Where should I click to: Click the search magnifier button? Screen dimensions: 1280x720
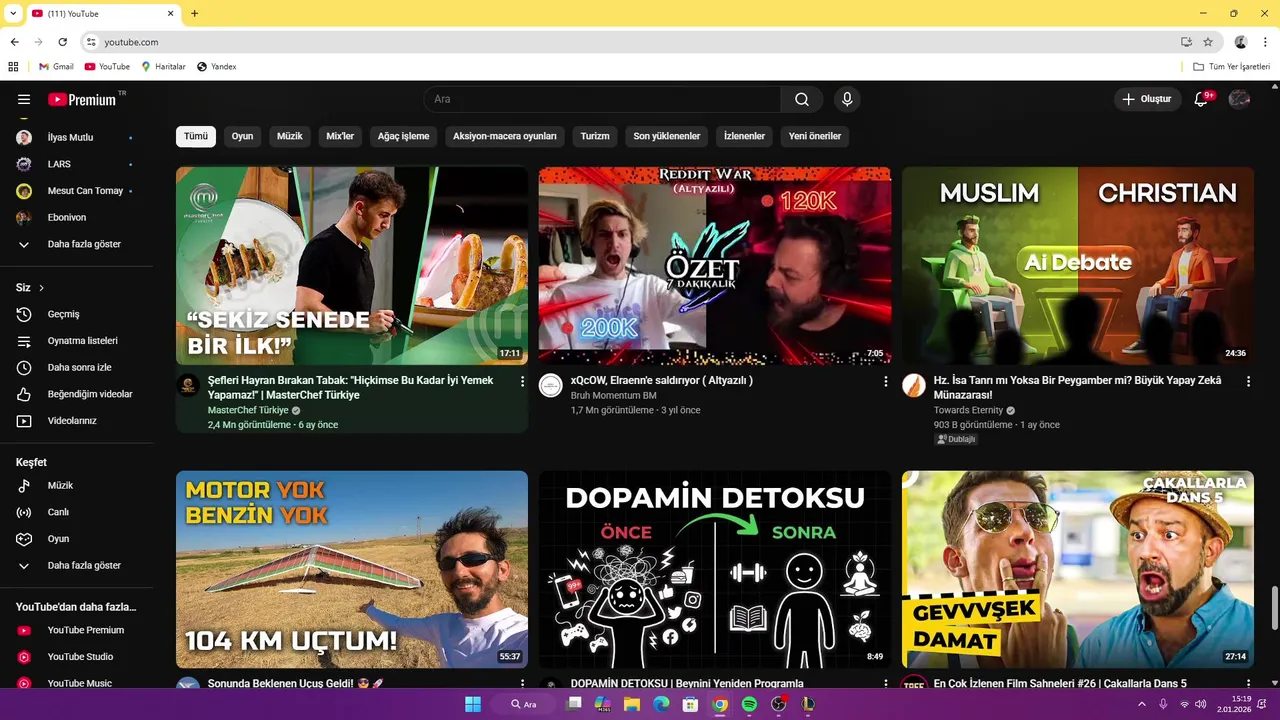pos(802,99)
